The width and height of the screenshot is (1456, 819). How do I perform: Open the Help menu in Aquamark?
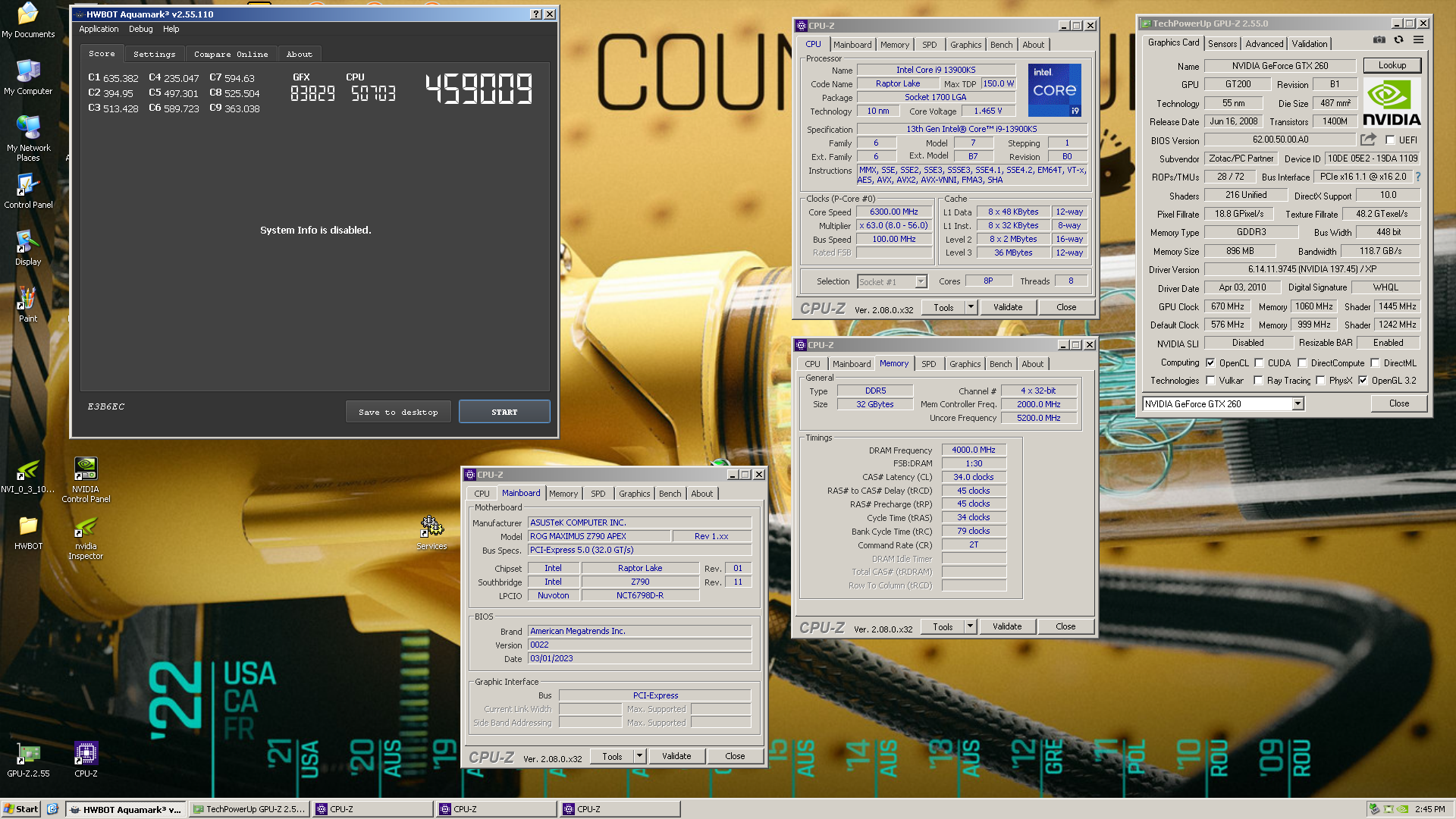(x=171, y=29)
